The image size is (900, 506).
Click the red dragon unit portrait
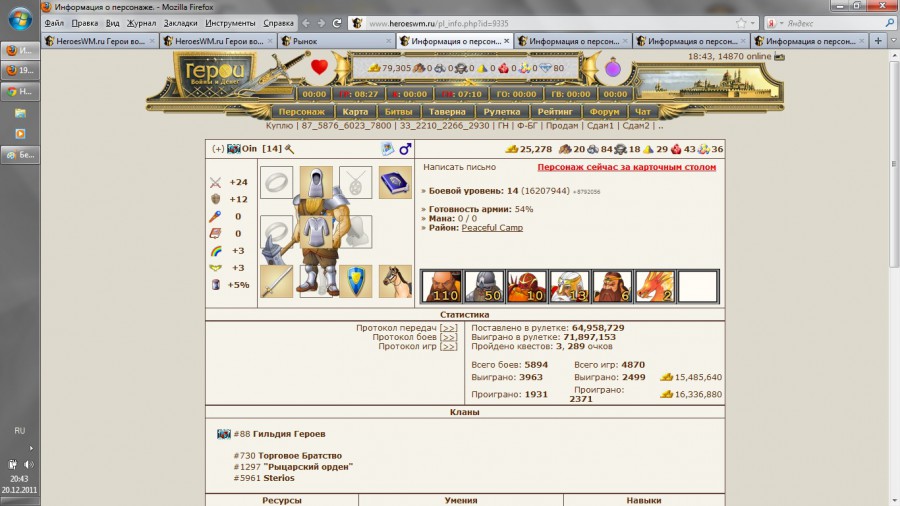tap(655, 287)
